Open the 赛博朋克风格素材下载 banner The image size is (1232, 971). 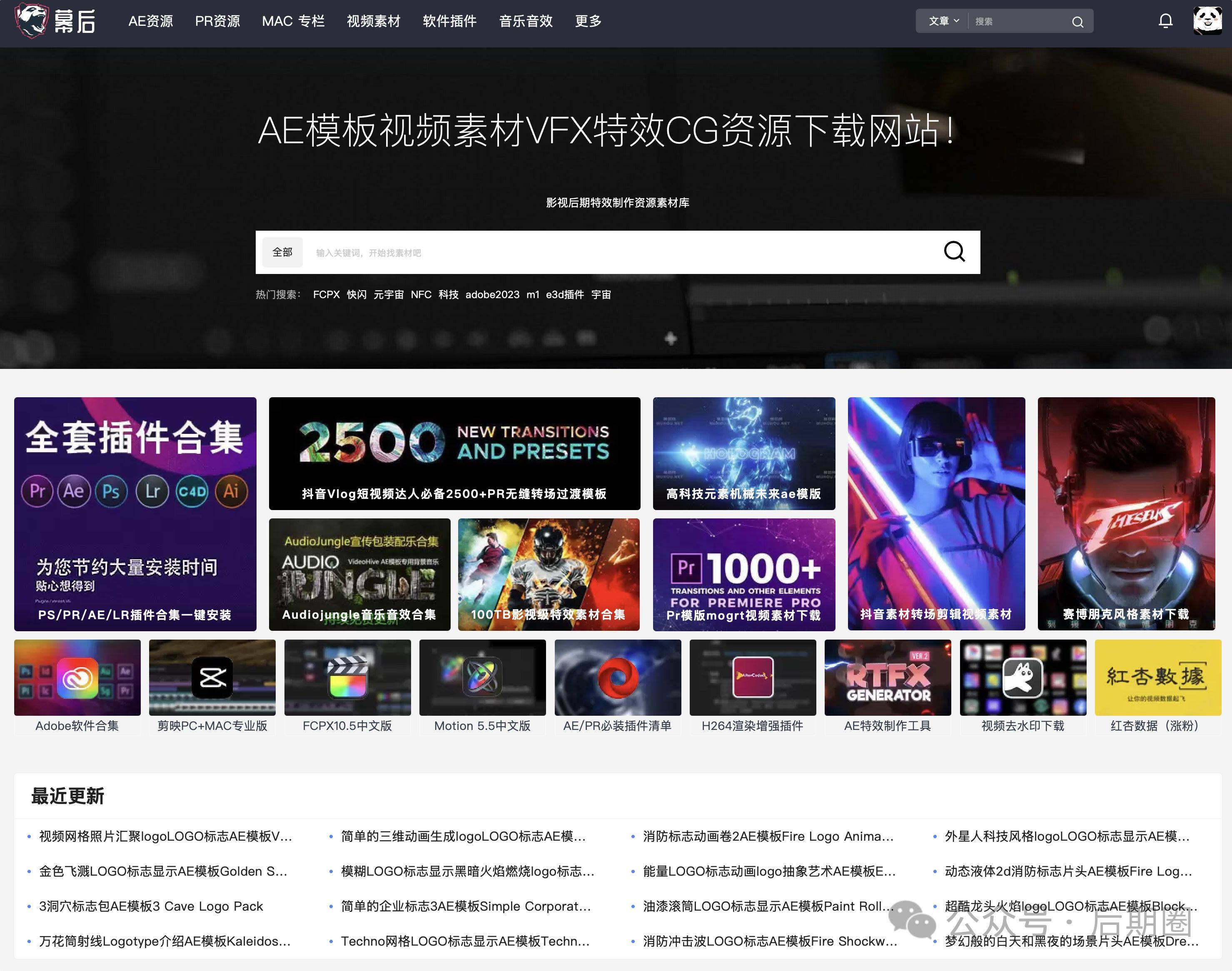point(1126,514)
